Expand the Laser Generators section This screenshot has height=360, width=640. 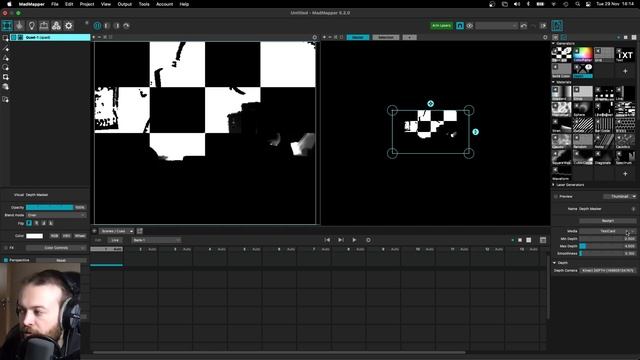(x=554, y=185)
